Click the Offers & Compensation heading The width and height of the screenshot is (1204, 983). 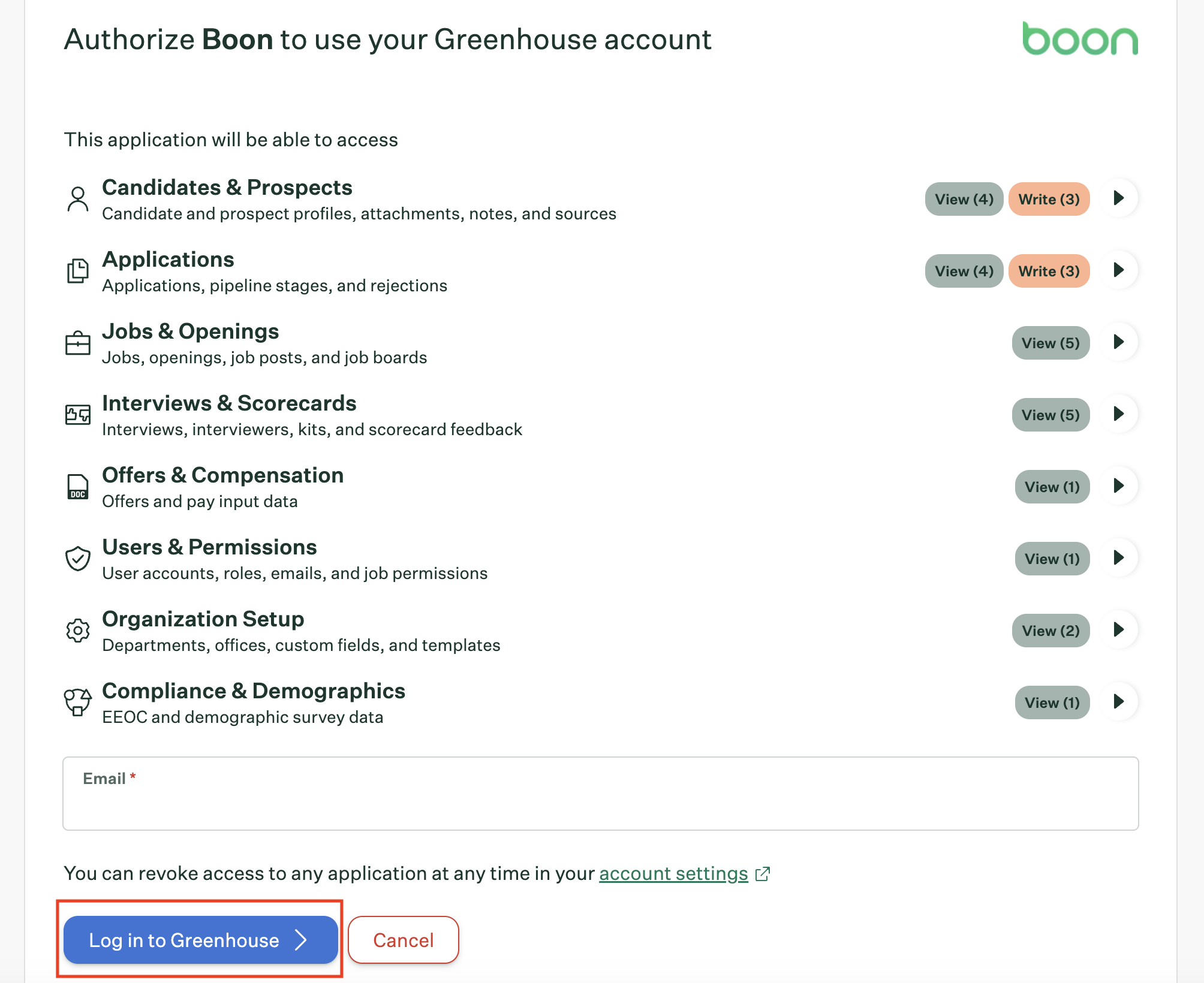click(223, 475)
